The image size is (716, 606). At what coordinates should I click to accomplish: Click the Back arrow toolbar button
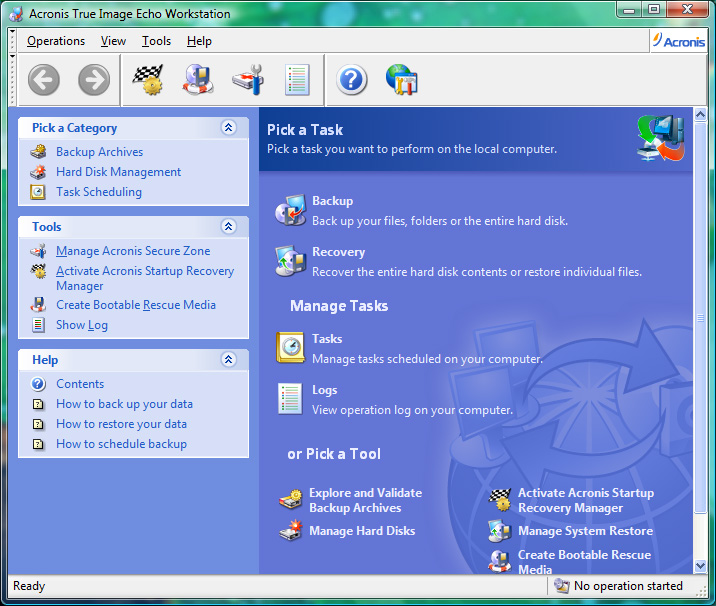(44, 80)
